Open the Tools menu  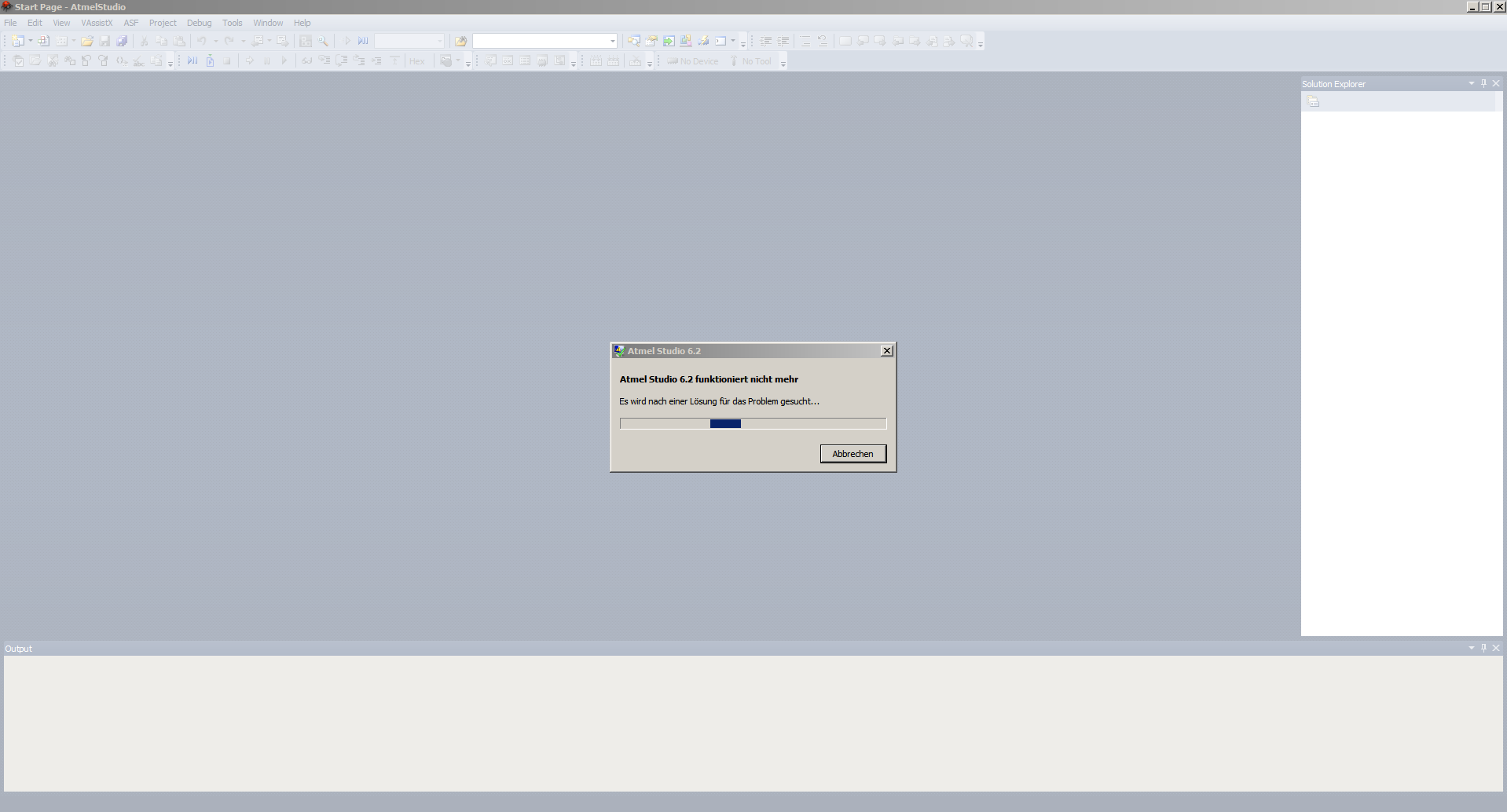233,23
